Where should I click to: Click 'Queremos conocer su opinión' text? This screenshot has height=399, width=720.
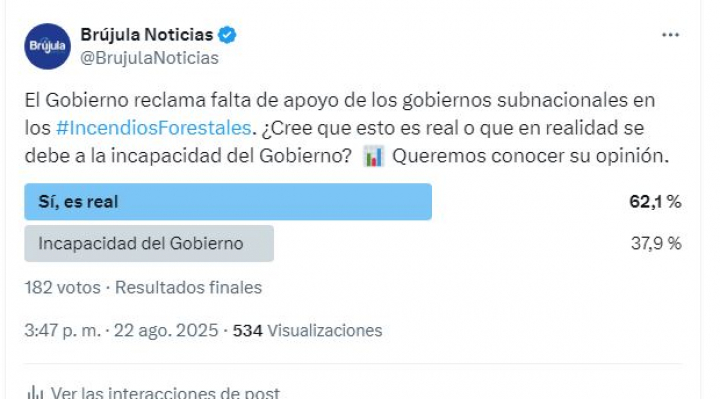[x=530, y=156]
